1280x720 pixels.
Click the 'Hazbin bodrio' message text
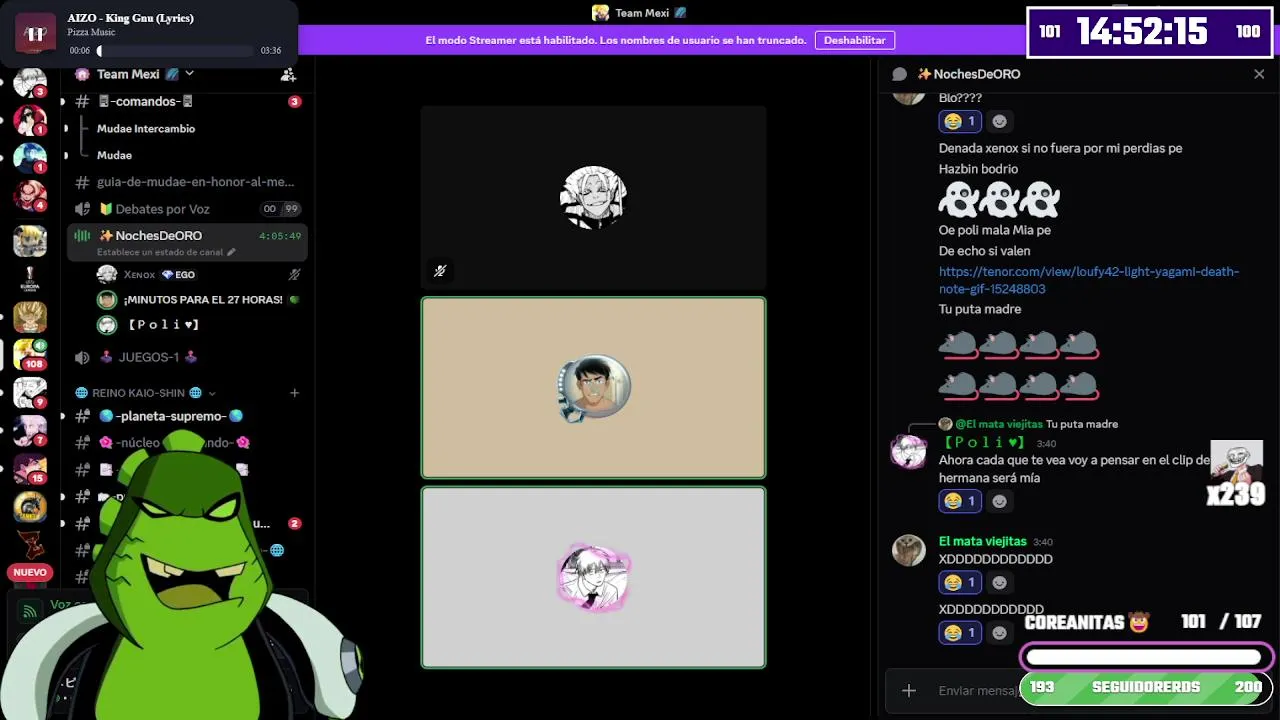pos(978,169)
